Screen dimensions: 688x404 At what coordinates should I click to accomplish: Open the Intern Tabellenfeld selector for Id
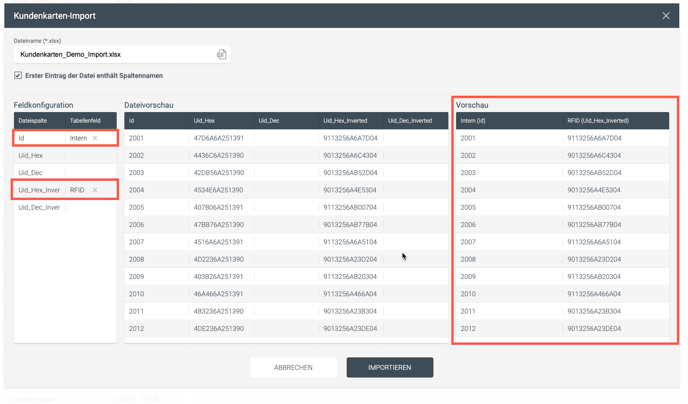click(x=79, y=138)
